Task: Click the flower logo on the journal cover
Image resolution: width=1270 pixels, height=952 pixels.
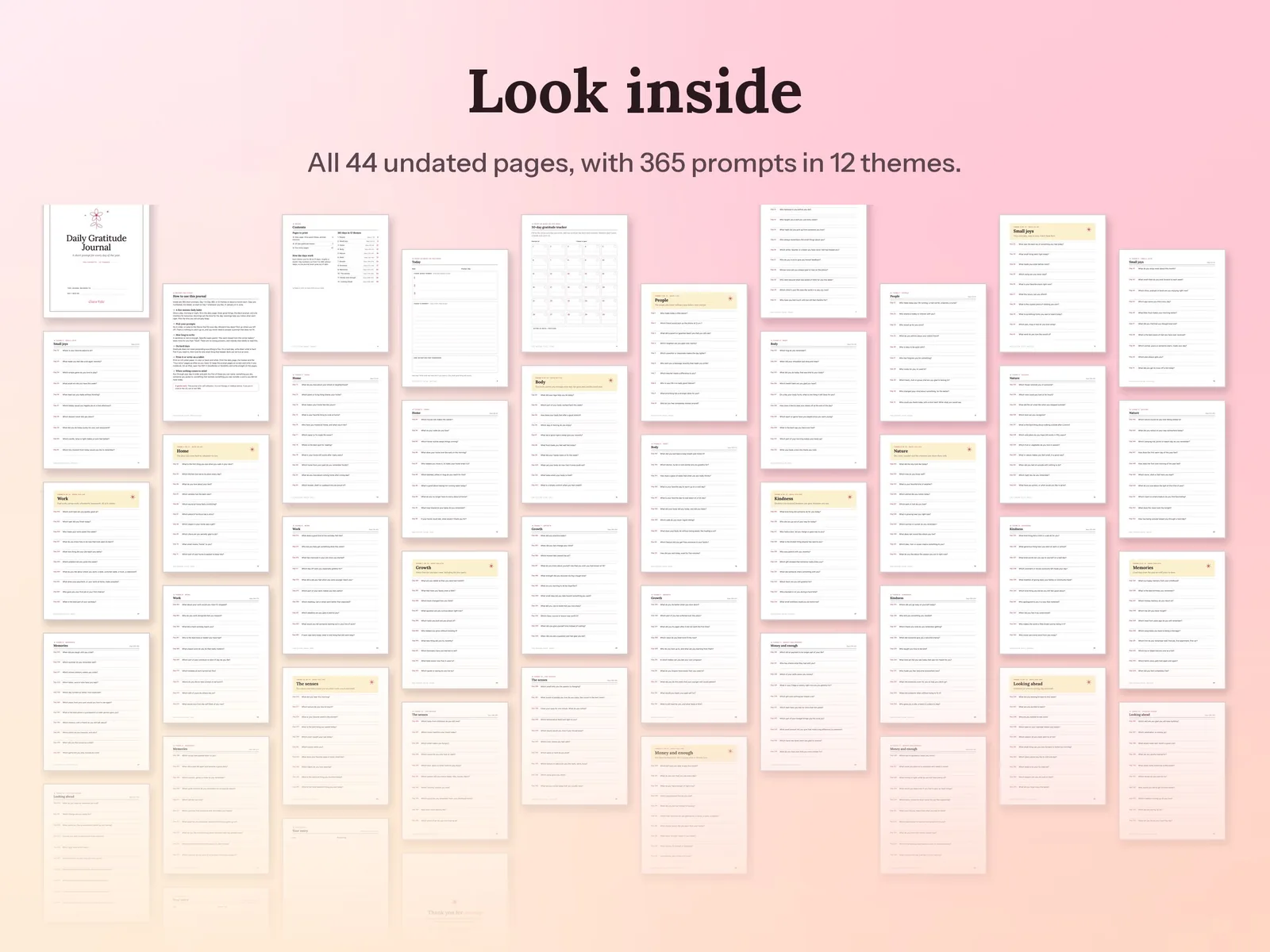Action: click(x=96, y=217)
